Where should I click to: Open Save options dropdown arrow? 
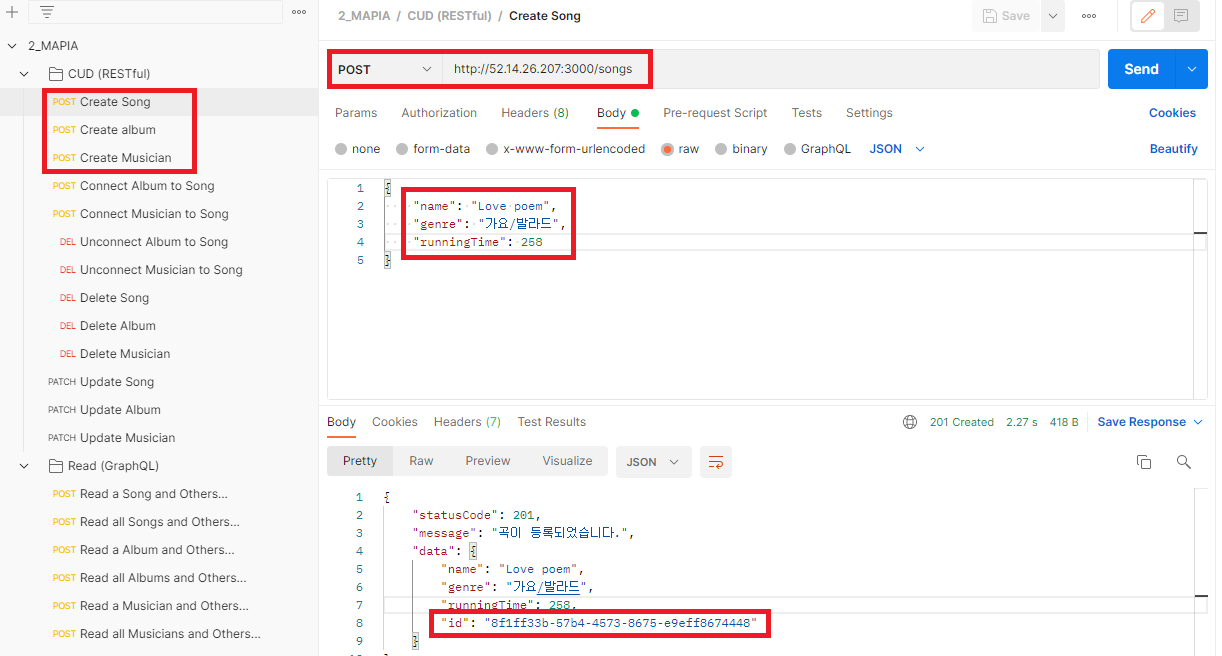[1052, 16]
